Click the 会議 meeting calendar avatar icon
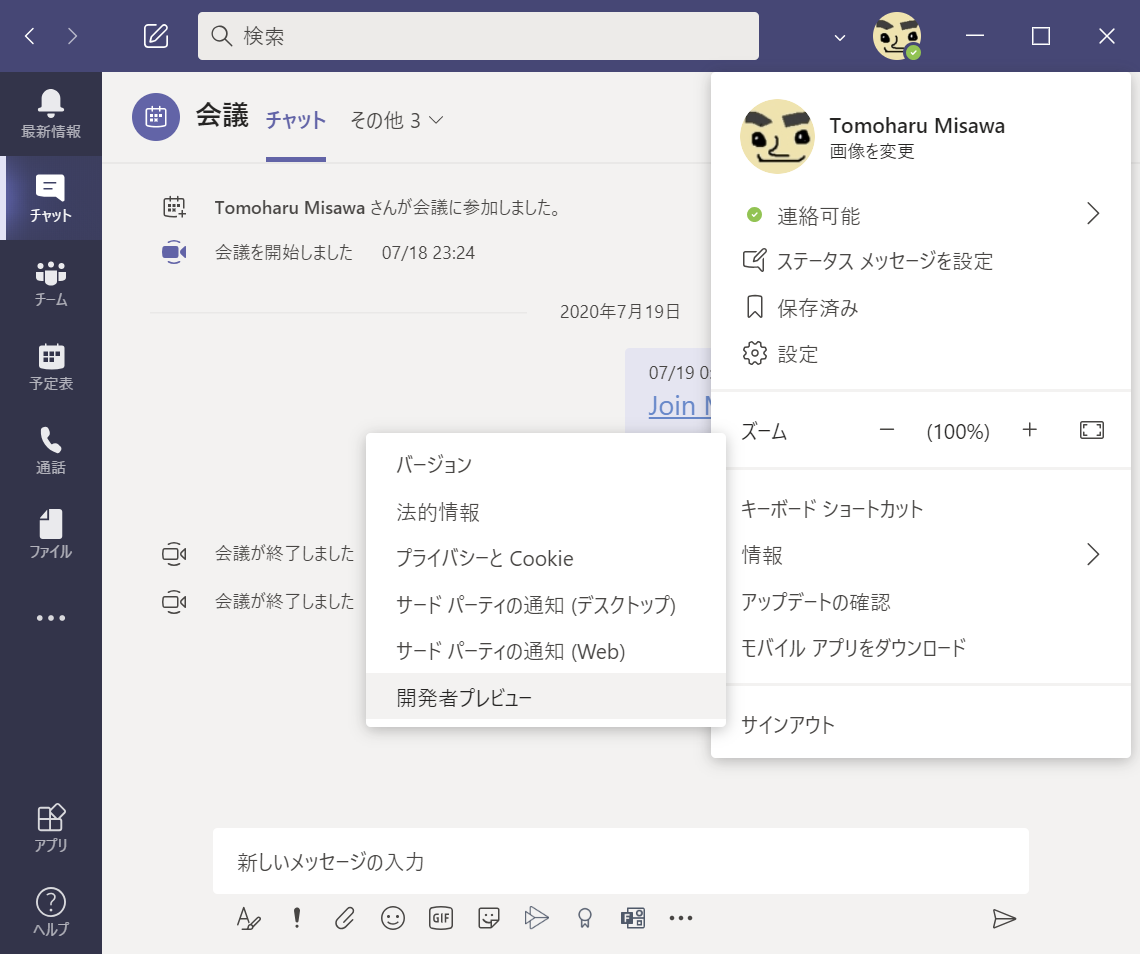This screenshot has width=1140, height=954. (156, 117)
